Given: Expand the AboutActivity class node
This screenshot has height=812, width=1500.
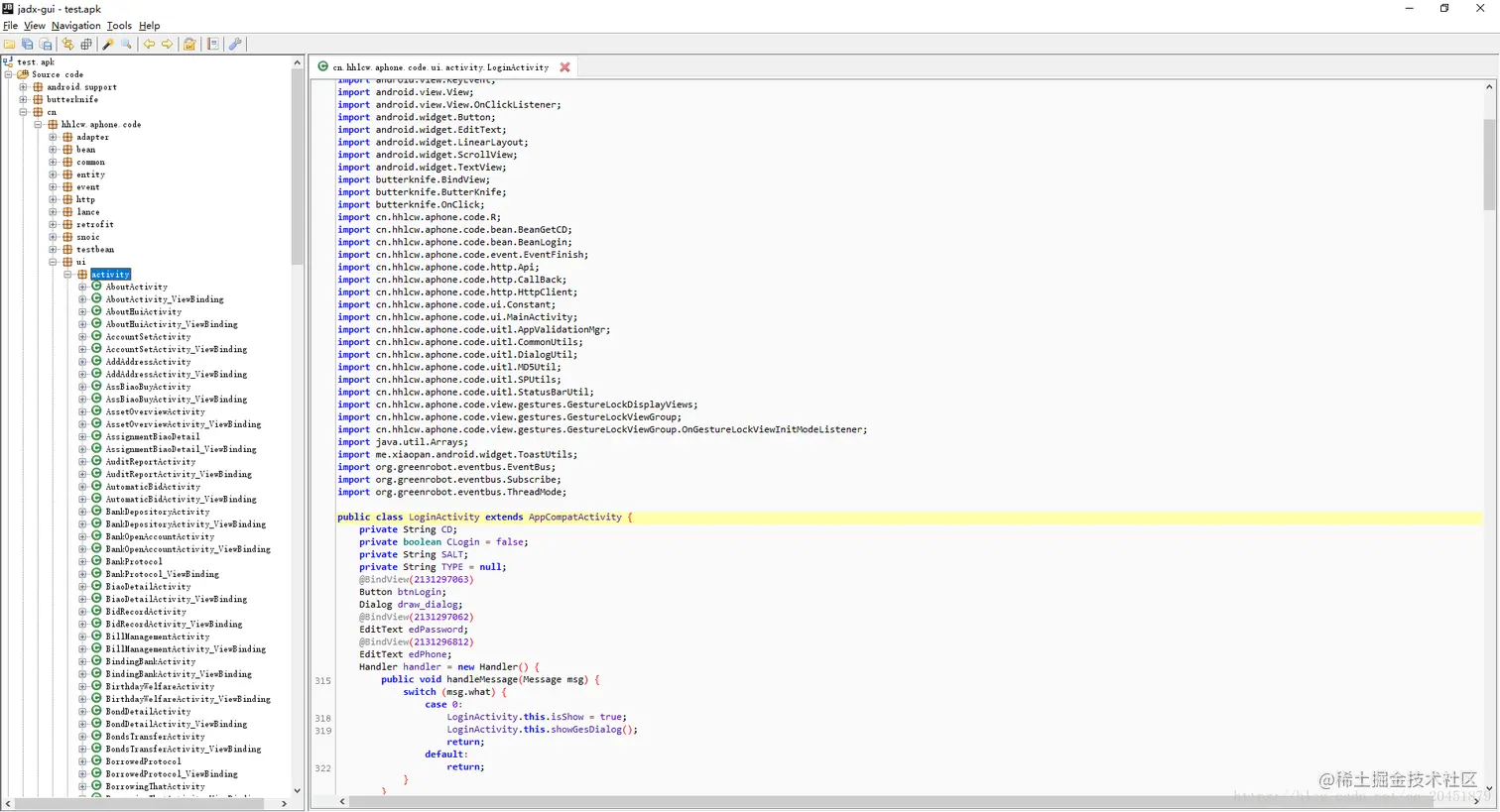Looking at the screenshot, I should point(82,287).
